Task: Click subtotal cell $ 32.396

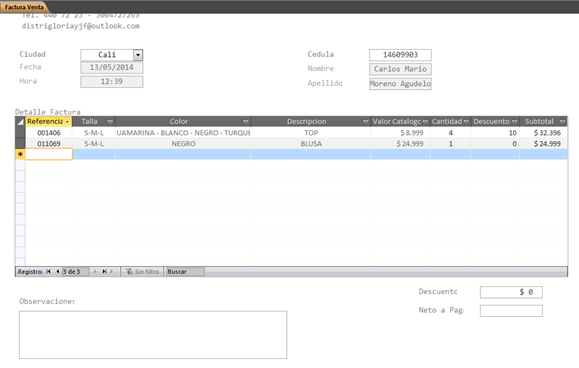Action: (544, 133)
